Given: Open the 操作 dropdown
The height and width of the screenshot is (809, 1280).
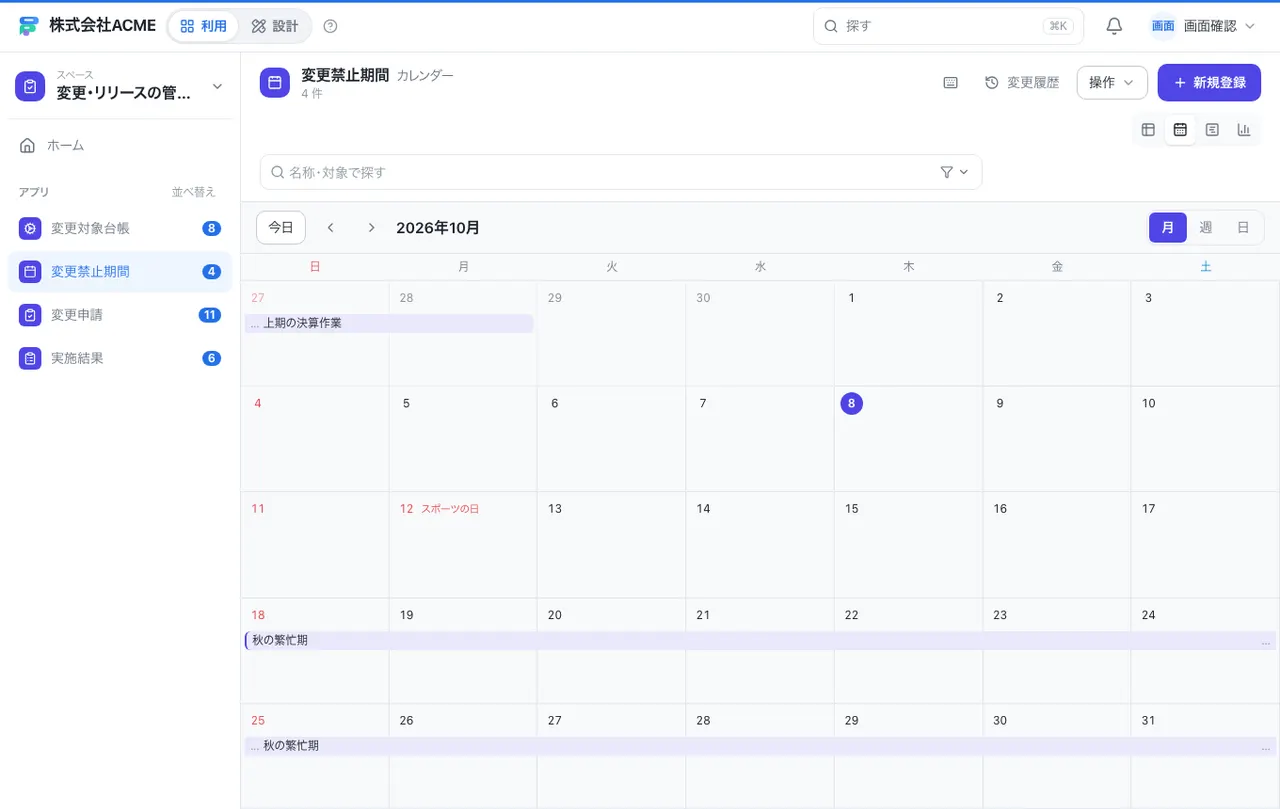Looking at the screenshot, I should click(x=1112, y=83).
